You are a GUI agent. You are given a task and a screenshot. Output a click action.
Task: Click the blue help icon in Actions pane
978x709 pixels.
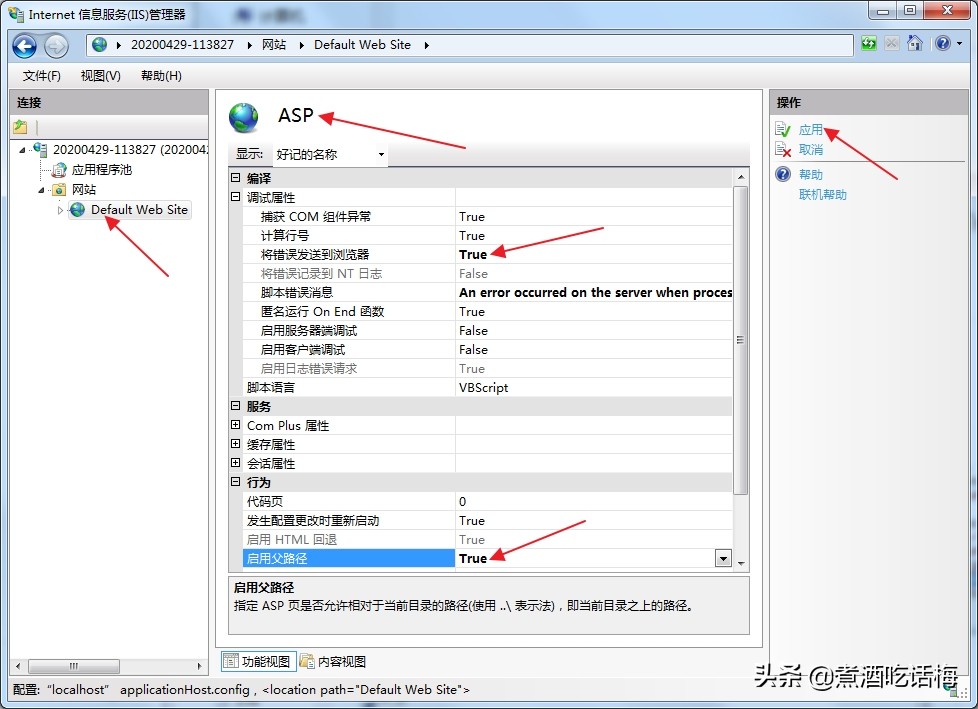pos(783,174)
